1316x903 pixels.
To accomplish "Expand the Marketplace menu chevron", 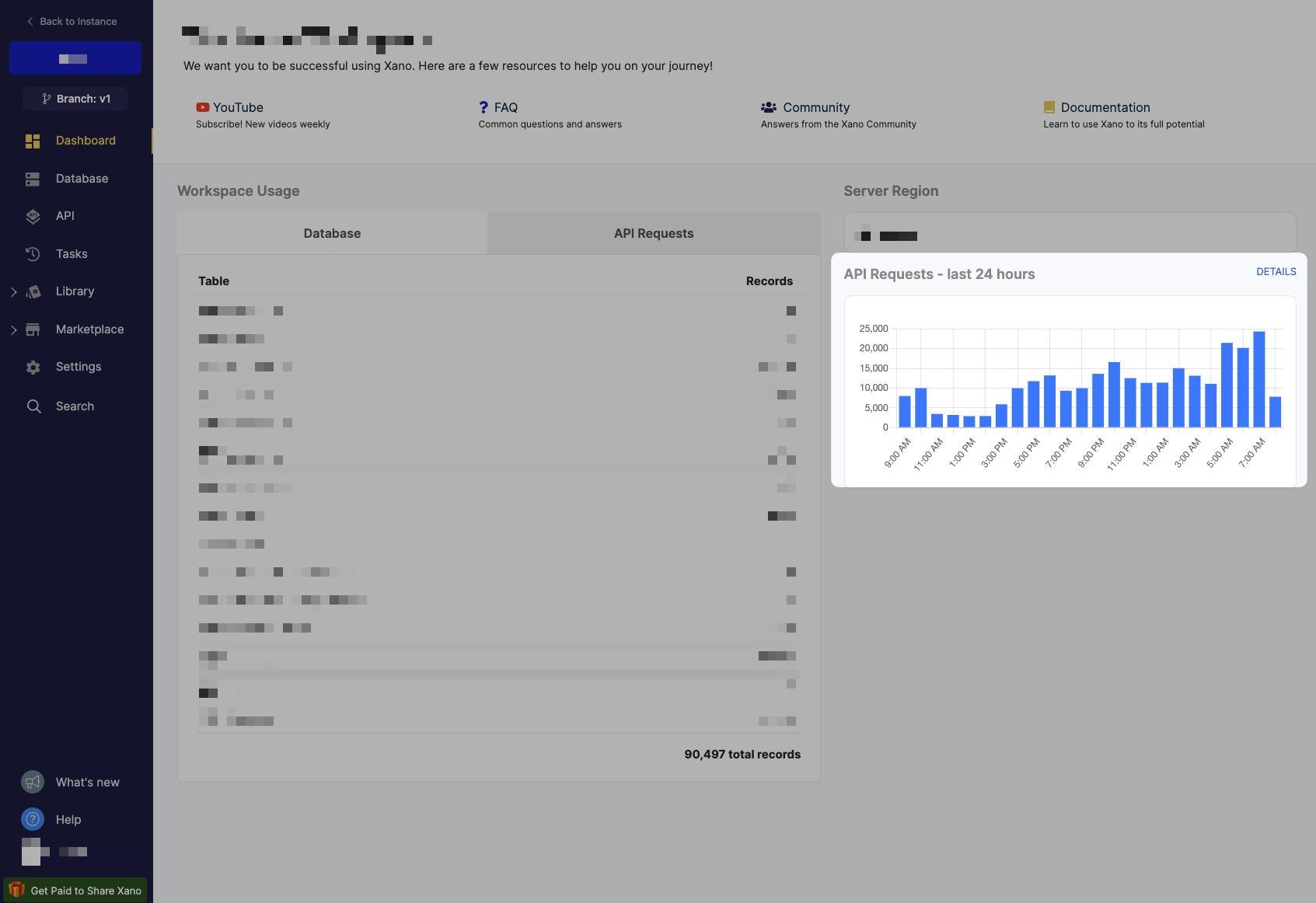I will tap(13, 329).
